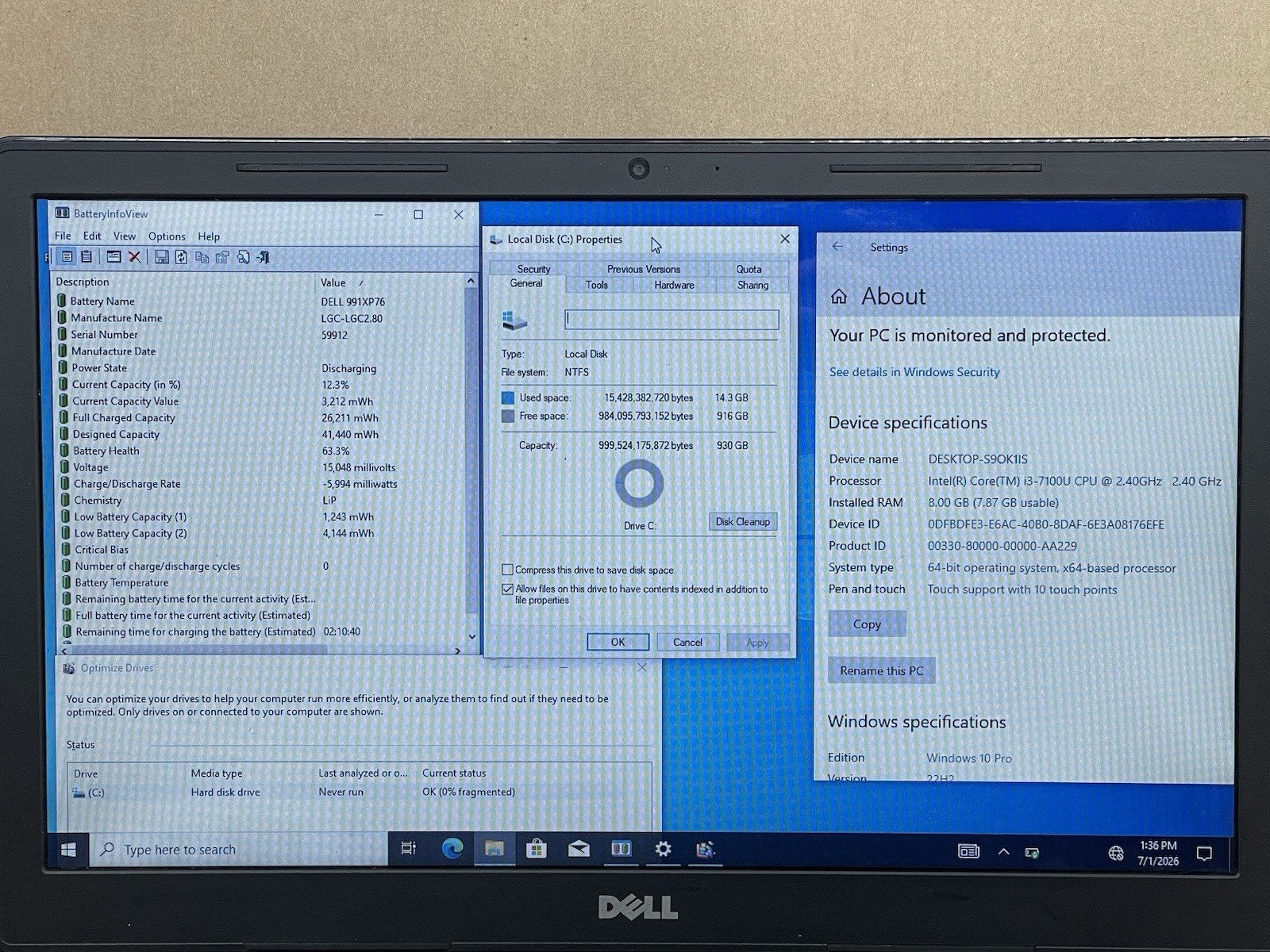Click Copy under Device specifications
The image size is (1270, 952).
[x=867, y=624]
